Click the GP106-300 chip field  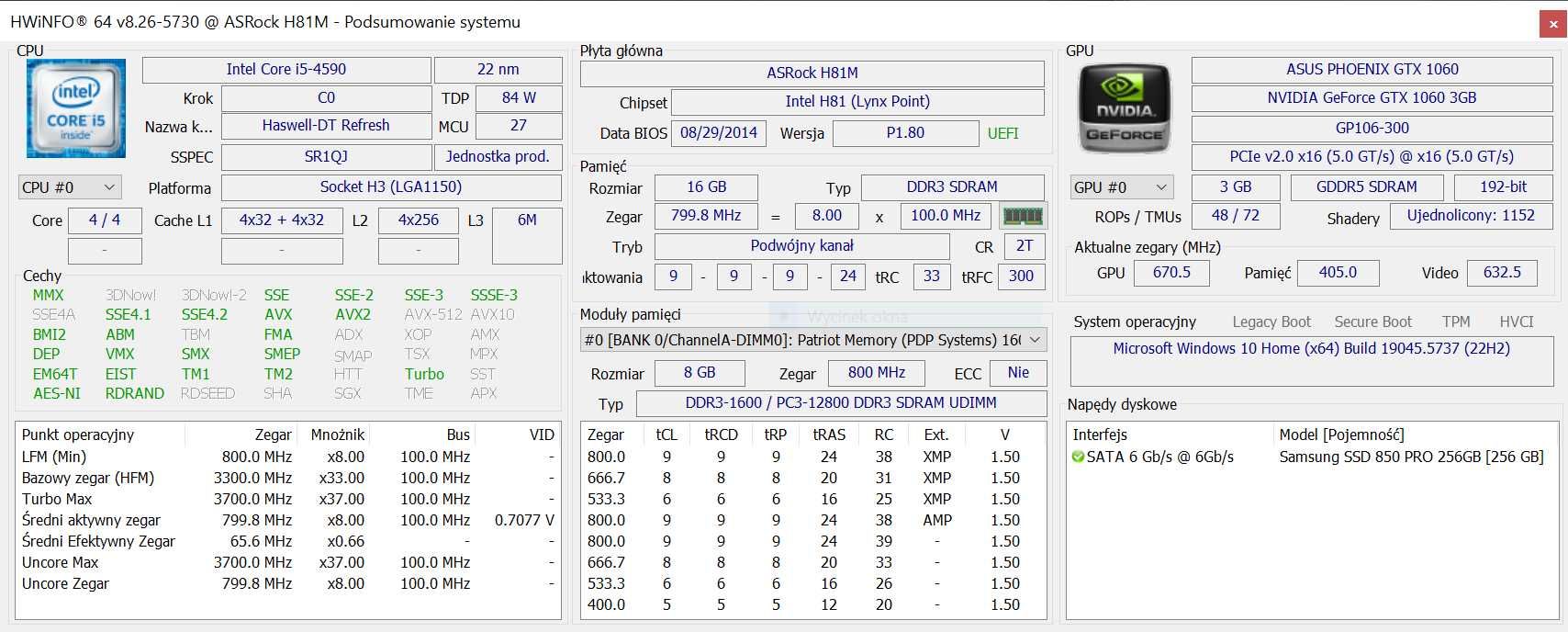click(1372, 129)
